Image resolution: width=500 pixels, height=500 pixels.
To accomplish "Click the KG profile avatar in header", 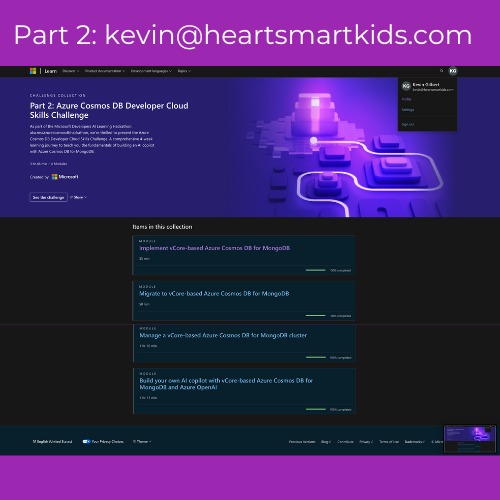I will (453, 71).
